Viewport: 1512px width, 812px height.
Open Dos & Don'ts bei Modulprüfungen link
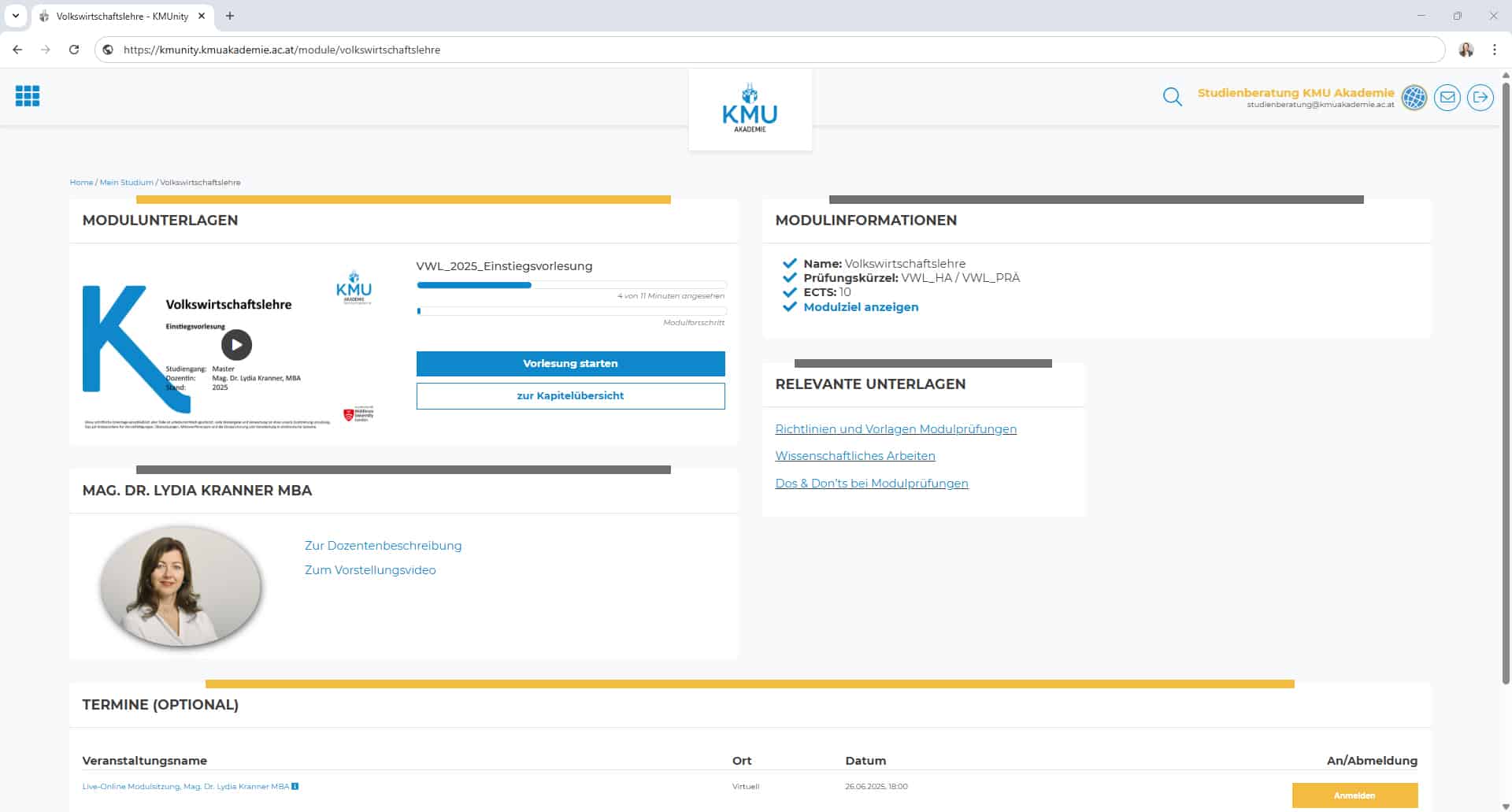pyautogui.click(x=872, y=484)
